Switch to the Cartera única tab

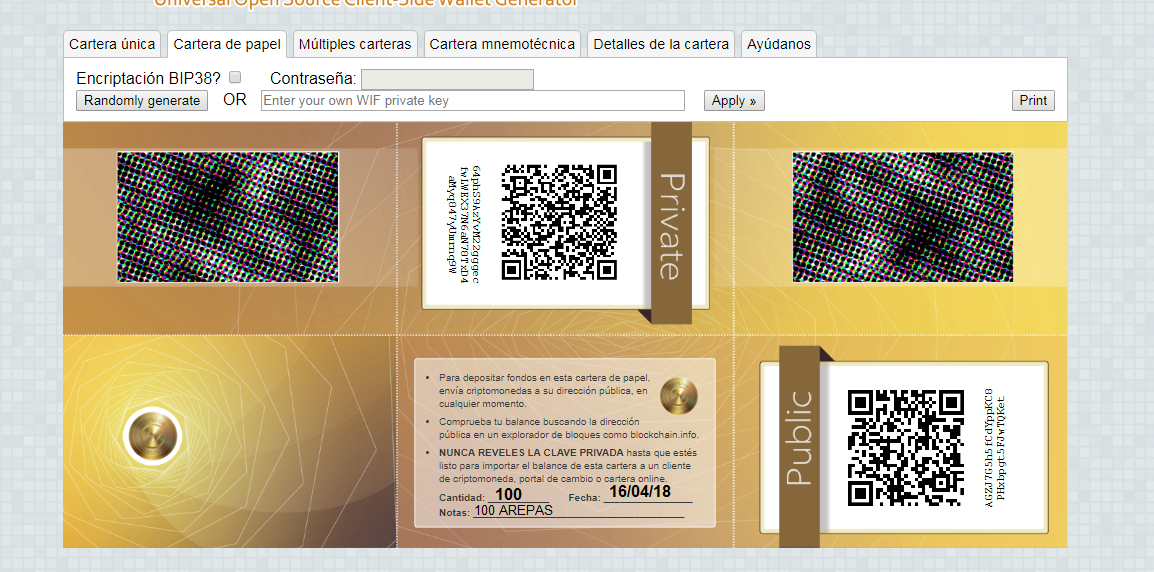(x=113, y=44)
